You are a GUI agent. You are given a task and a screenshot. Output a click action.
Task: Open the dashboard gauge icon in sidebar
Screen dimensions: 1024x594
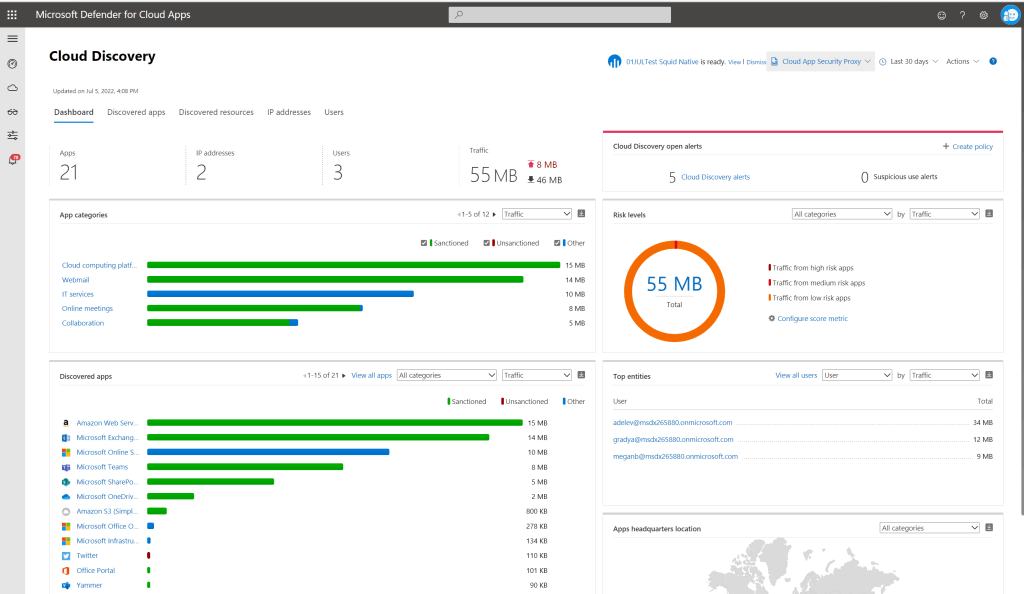click(12, 63)
